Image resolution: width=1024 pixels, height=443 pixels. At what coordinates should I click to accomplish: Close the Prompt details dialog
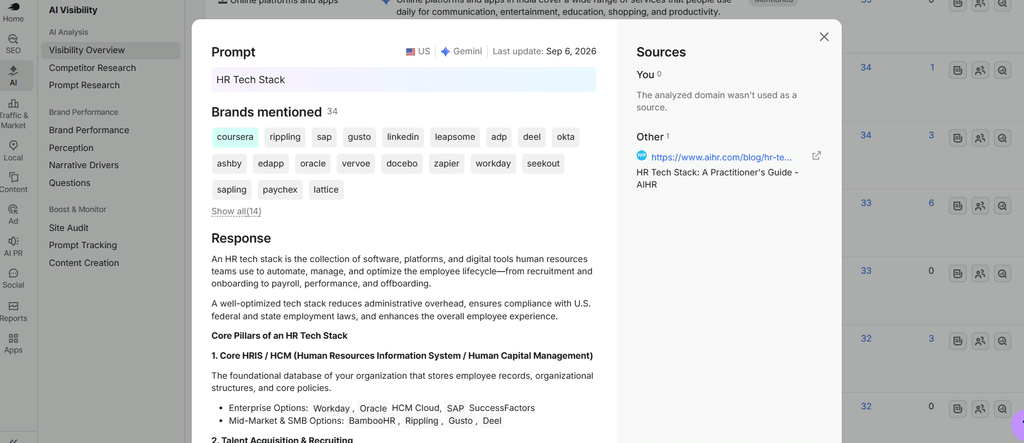tap(824, 37)
